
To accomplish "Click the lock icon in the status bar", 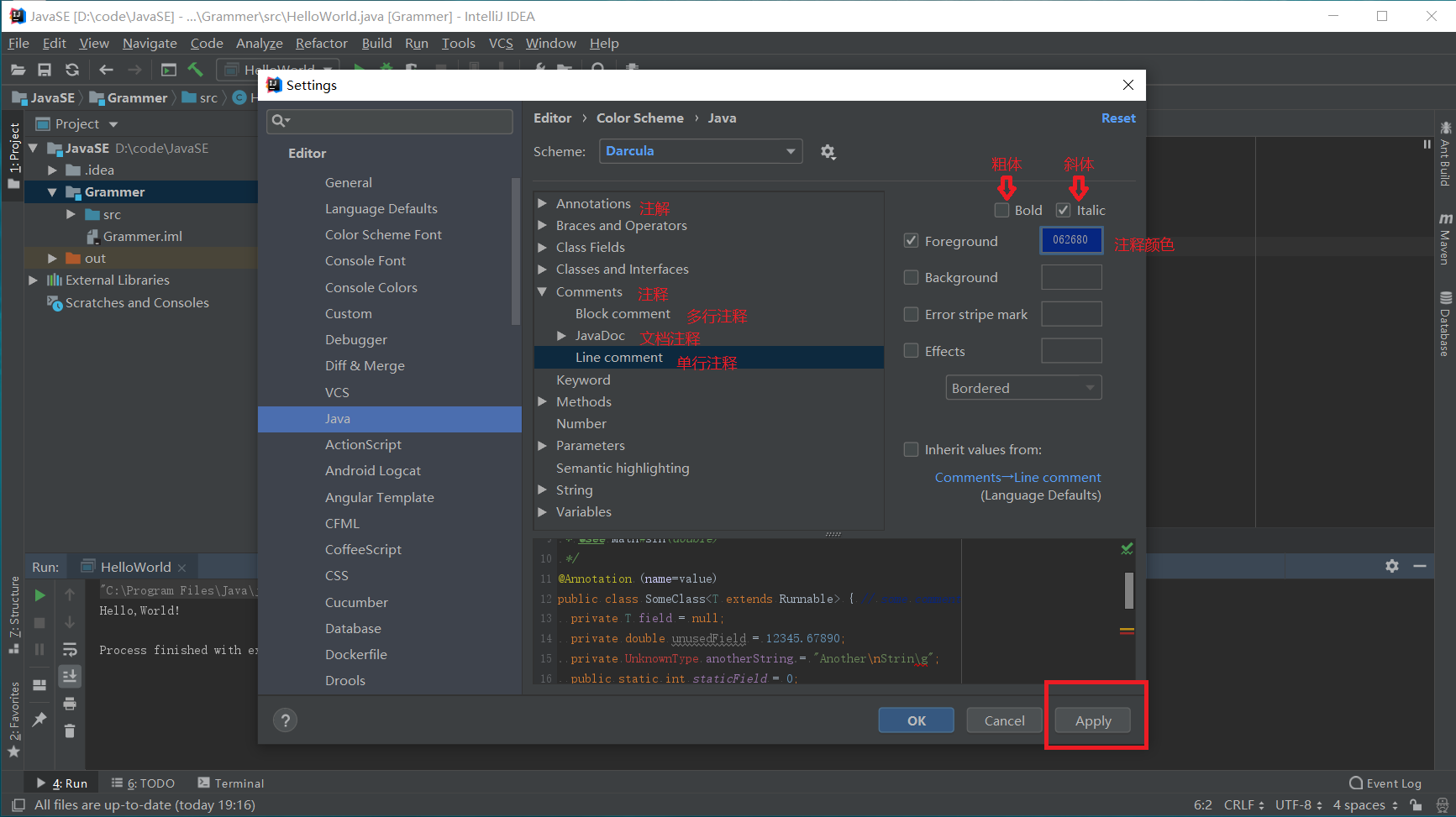I will point(1417,805).
